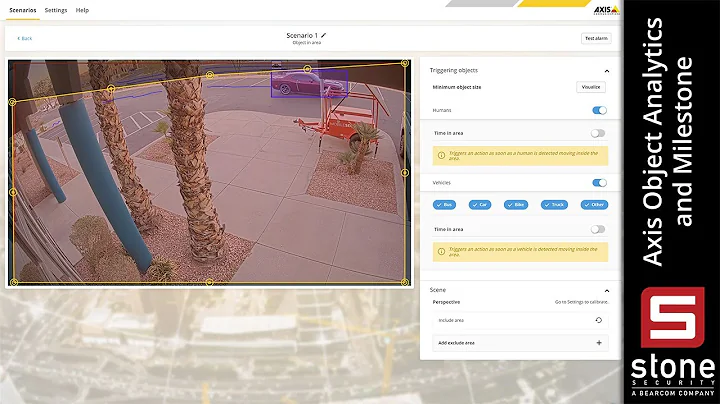This screenshot has height=404, width=720.
Task: Open the Settings tab
Action: tap(56, 10)
